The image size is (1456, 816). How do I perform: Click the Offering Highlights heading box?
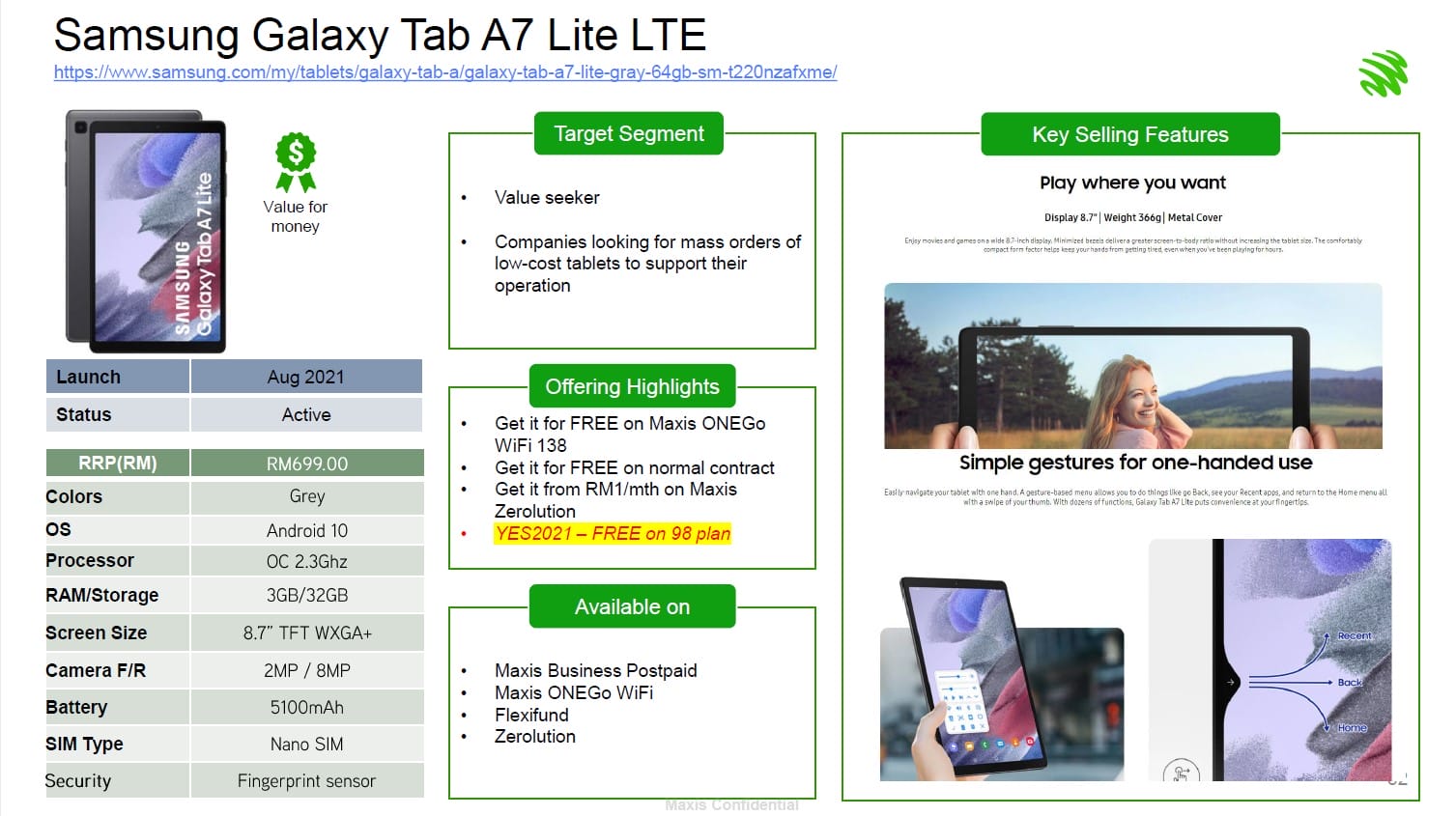click(x=633, y=386)
